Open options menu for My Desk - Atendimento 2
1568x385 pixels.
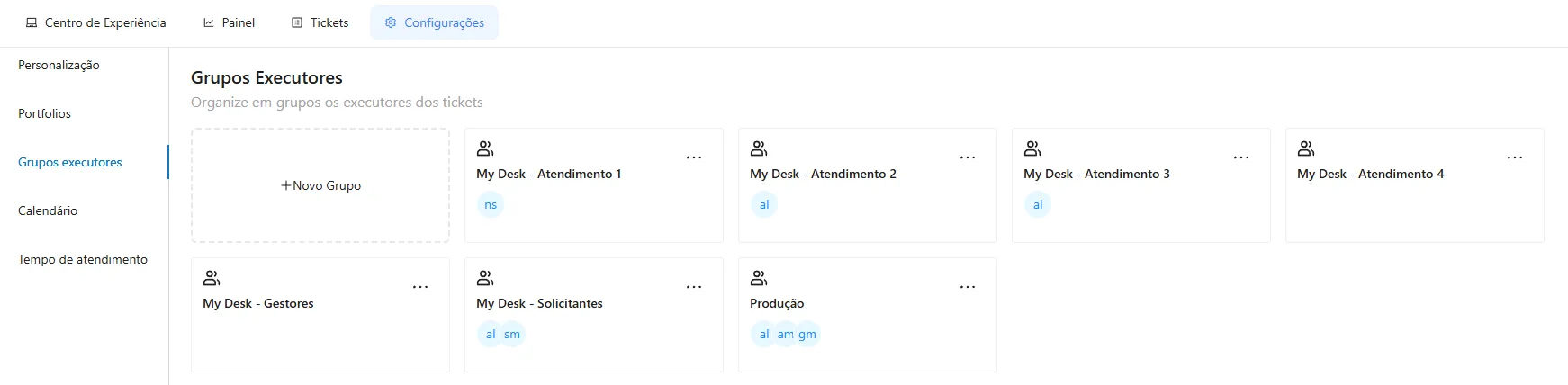(x=968, y=157)
